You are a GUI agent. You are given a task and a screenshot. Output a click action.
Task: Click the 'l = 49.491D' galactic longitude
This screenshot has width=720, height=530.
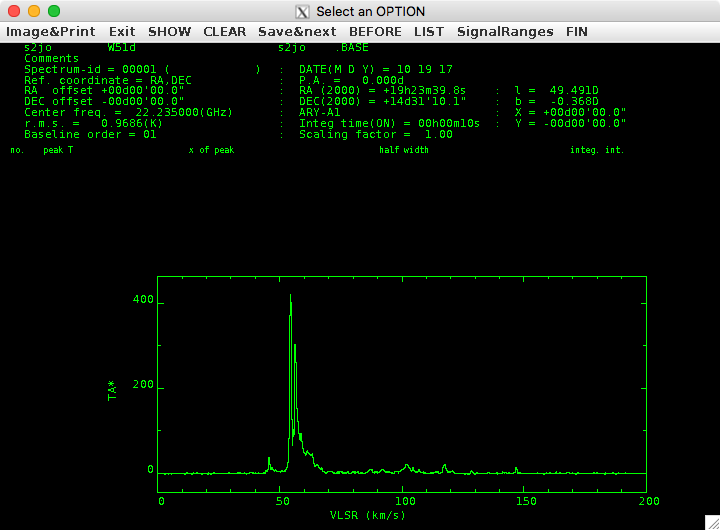pos(557,90)
